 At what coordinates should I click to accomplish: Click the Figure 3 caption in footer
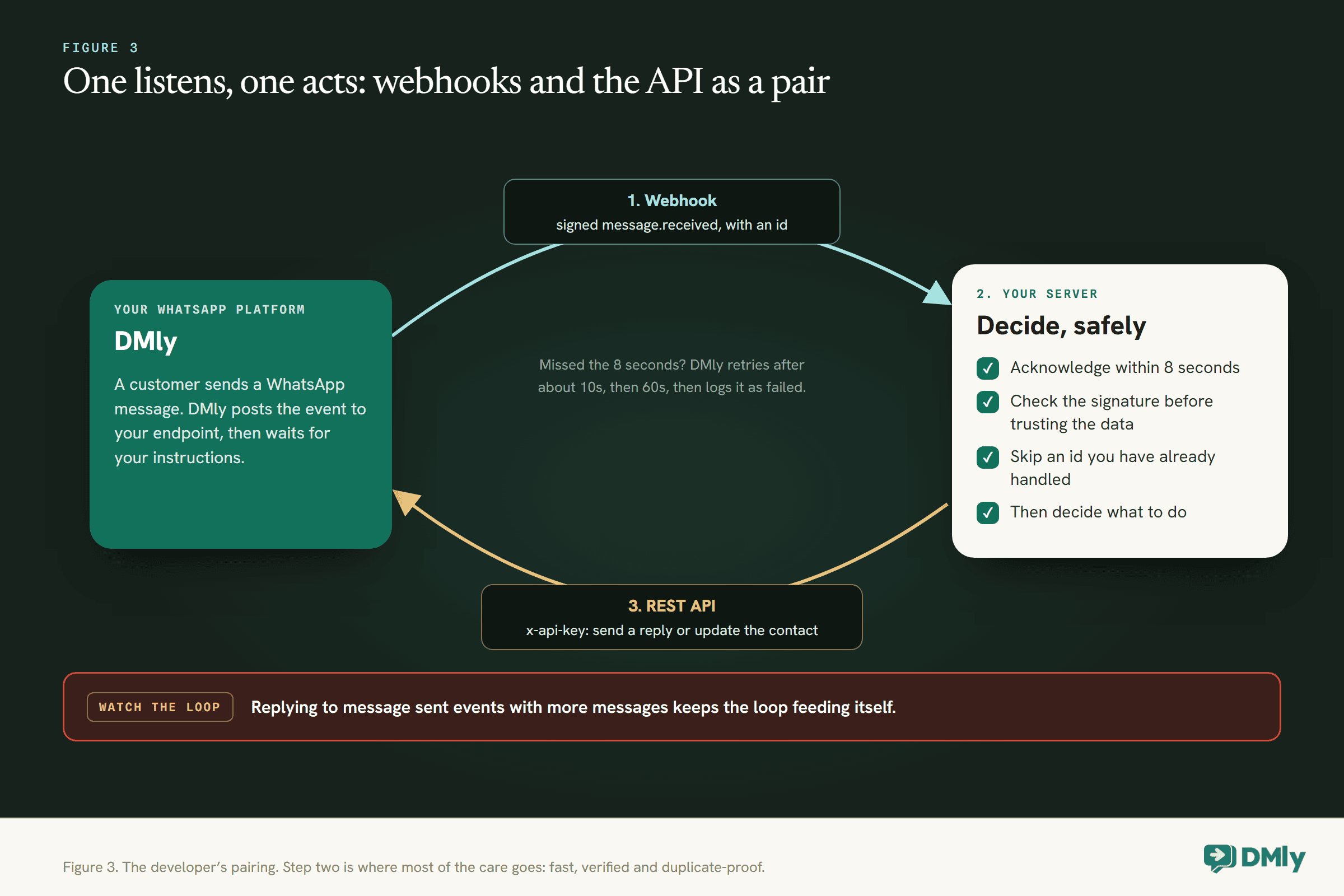point(414,867)
